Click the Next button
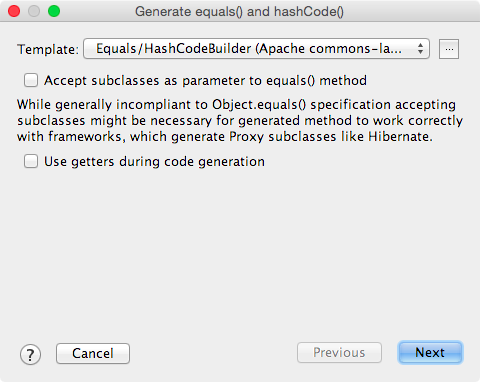This screenshot has height=382, width=480. pos(430,352)
